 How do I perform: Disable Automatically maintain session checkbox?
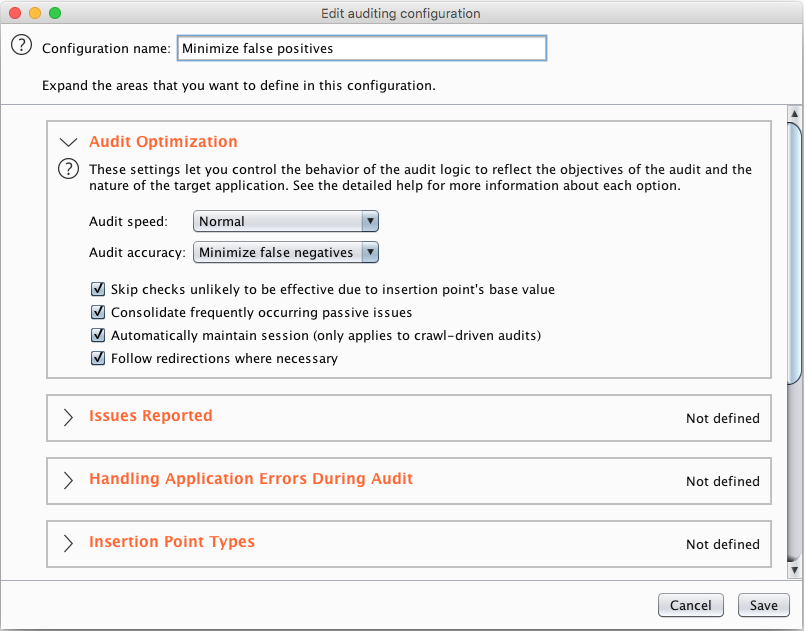(x=98, y=335)
